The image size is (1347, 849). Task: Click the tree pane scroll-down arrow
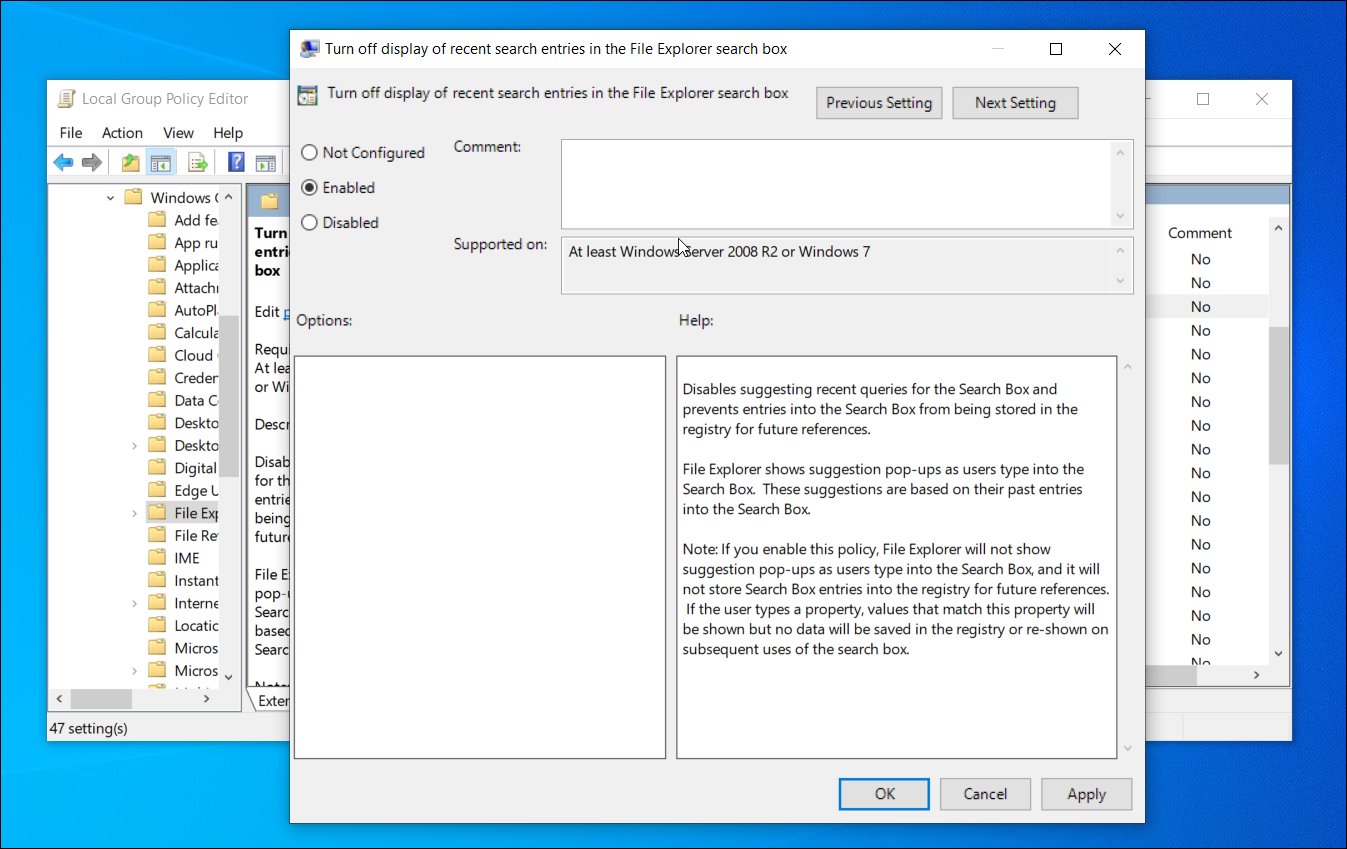pos(229,677)
